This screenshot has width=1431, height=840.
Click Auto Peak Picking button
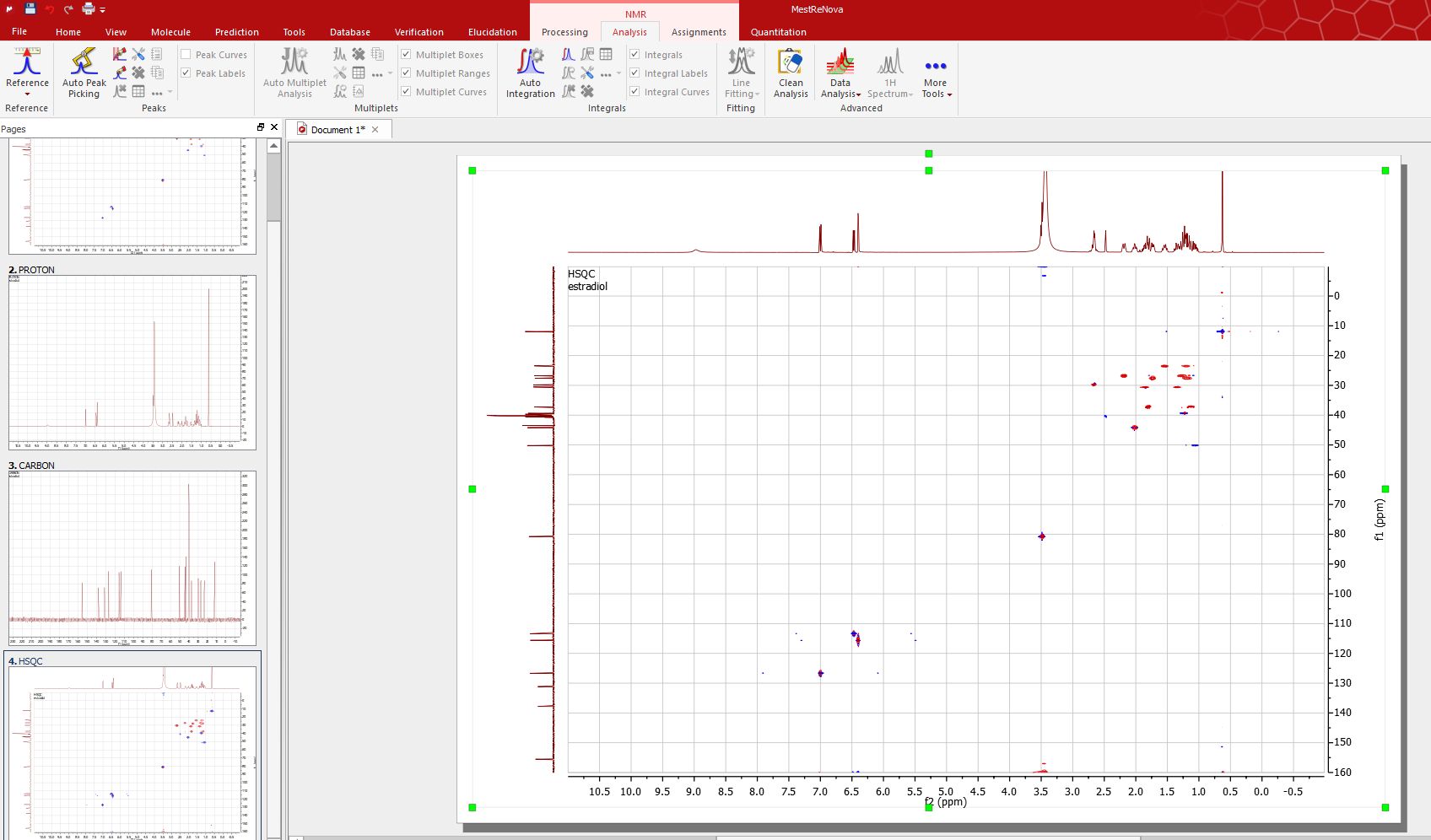click(x=84, y=74)
